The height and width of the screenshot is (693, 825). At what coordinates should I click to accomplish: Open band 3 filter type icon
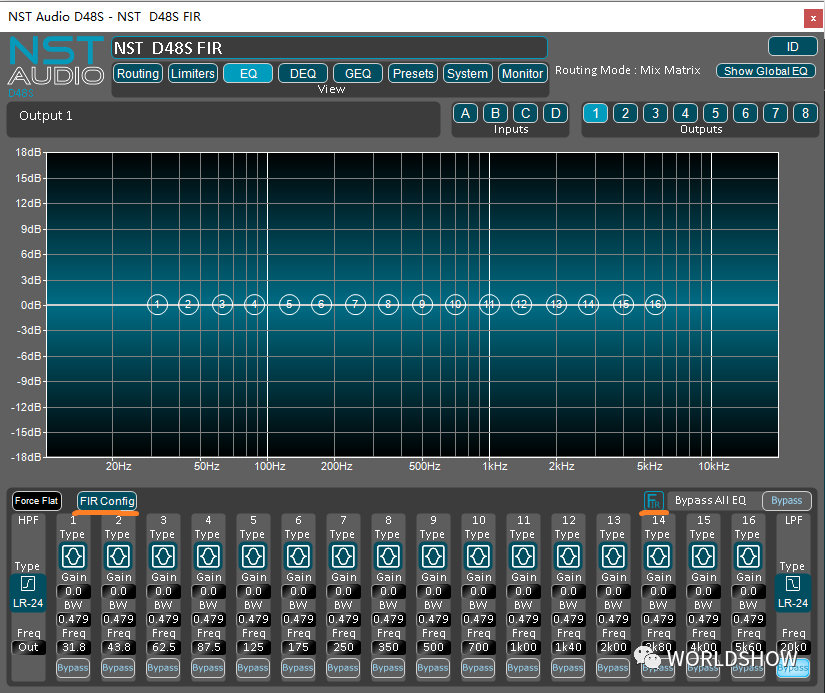coord(163,556)
